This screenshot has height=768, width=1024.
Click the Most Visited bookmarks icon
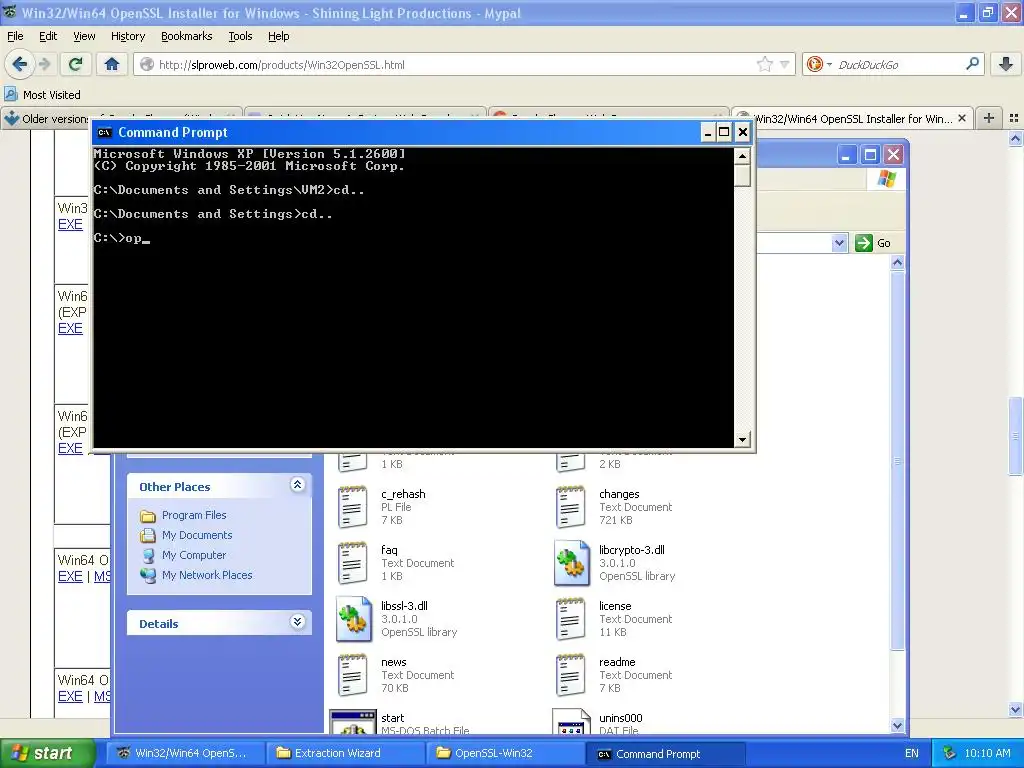(11, 95)
